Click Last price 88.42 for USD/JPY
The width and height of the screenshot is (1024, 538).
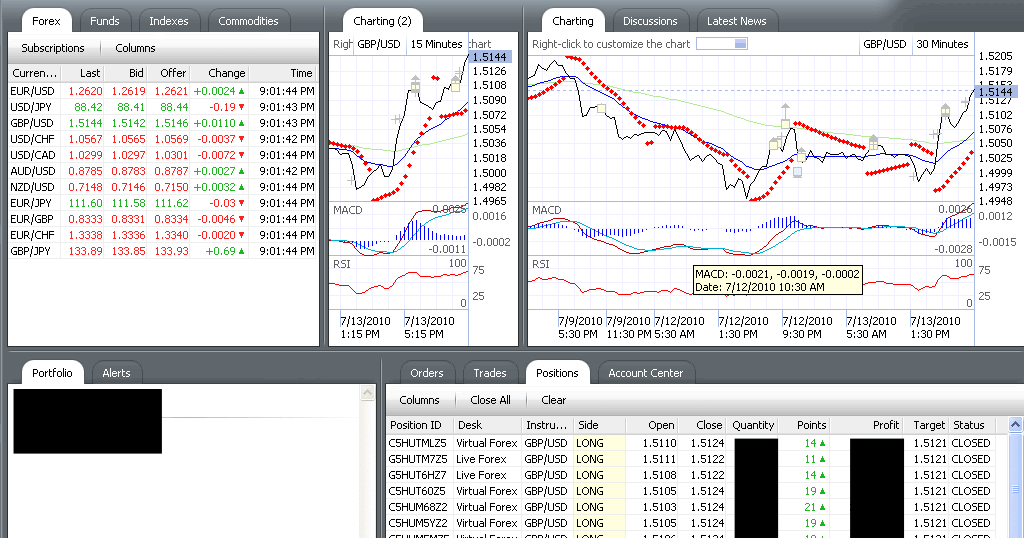[88, 107]
